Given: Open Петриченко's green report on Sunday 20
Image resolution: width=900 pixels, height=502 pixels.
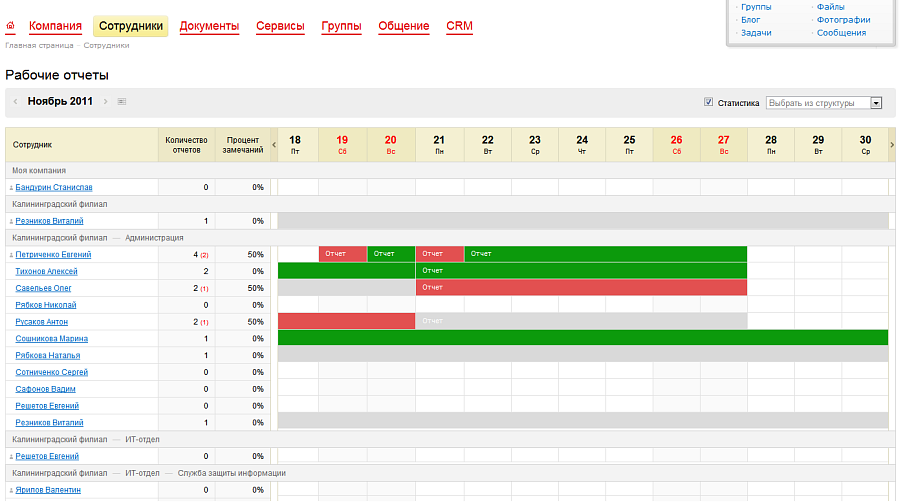Looking at the screenshot, I should pos(391,254).
